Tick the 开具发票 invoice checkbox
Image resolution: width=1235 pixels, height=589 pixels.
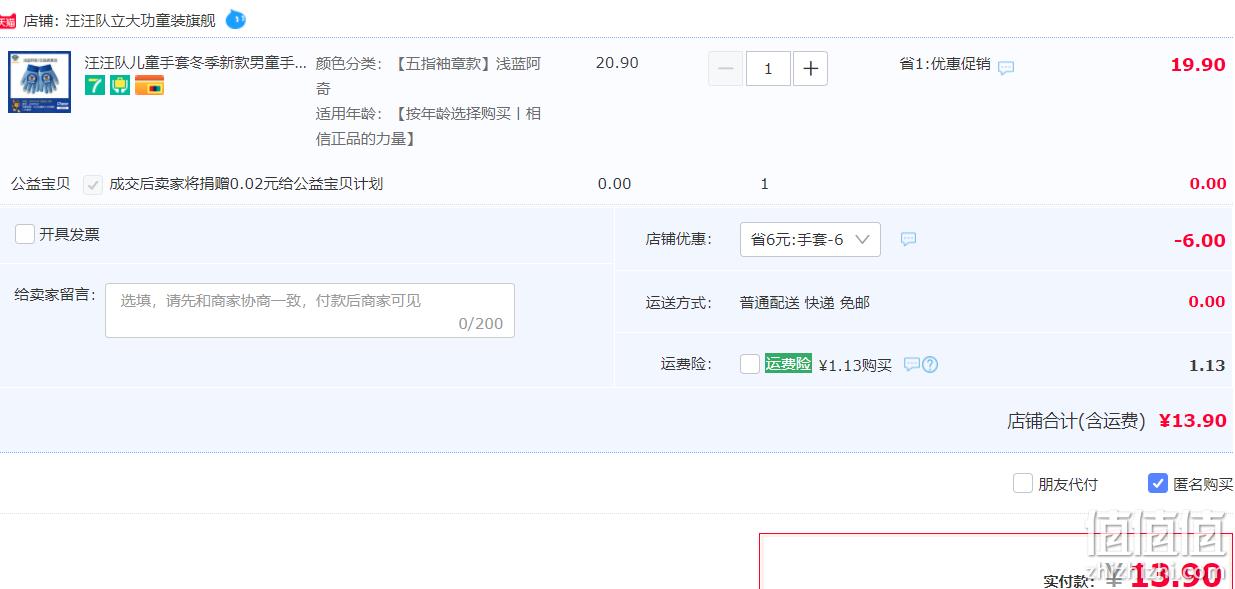pos(25,234)
